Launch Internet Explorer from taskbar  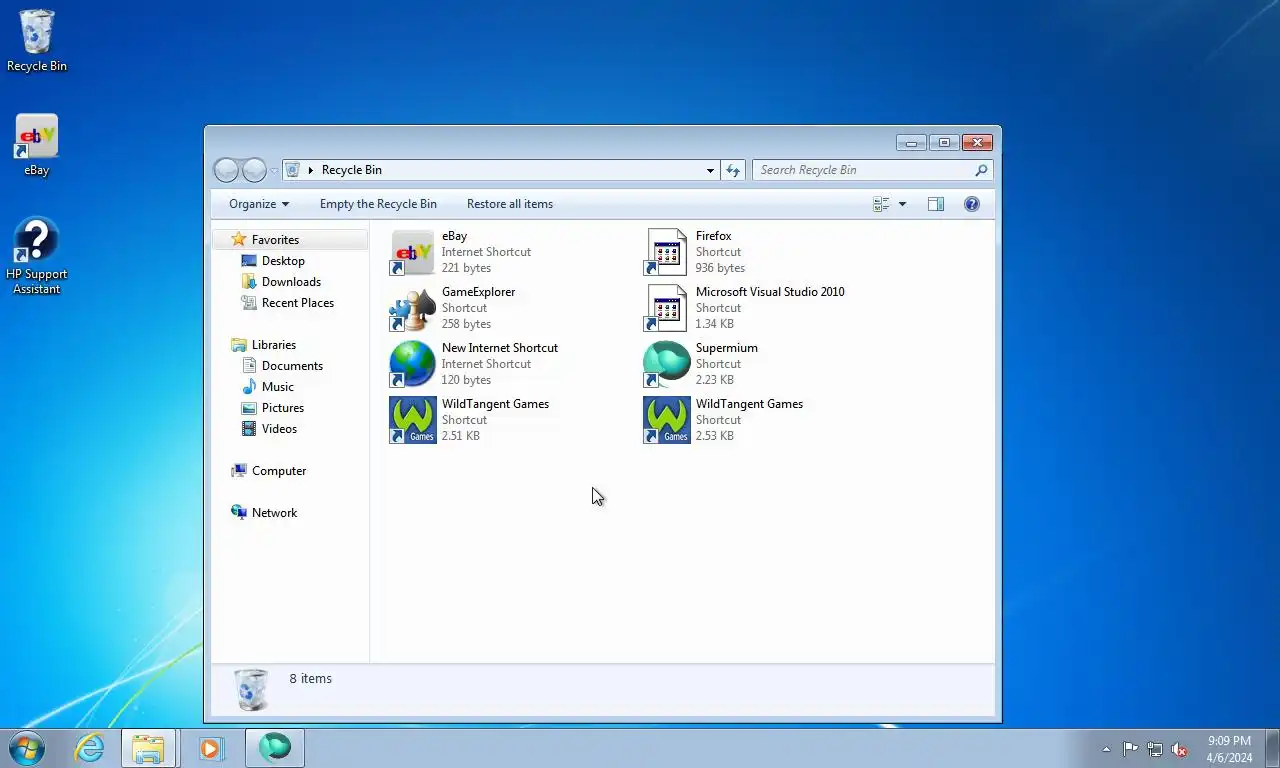click(89, 748)
